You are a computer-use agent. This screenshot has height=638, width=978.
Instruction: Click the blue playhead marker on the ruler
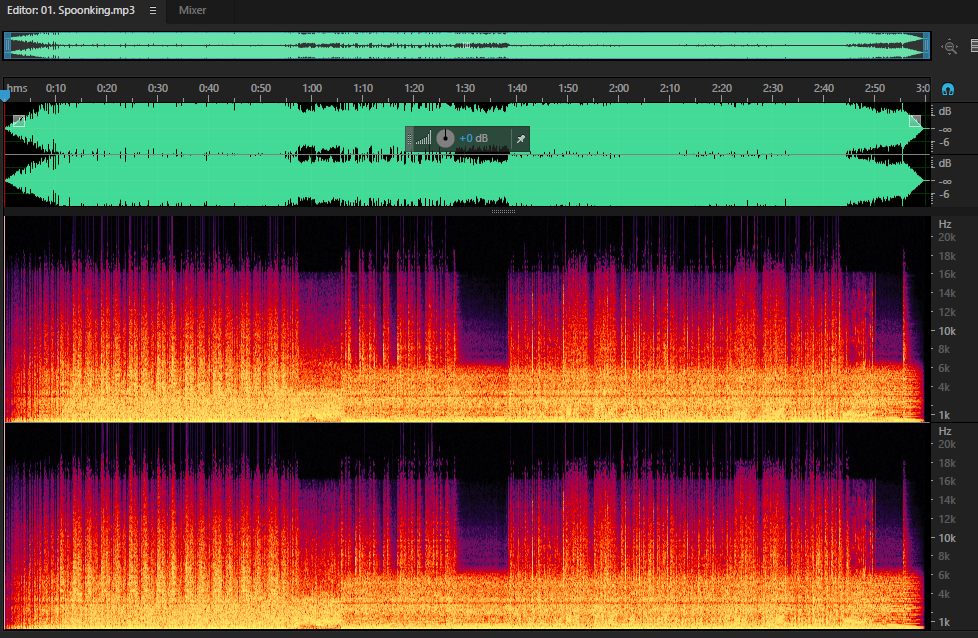pos(5,96)
